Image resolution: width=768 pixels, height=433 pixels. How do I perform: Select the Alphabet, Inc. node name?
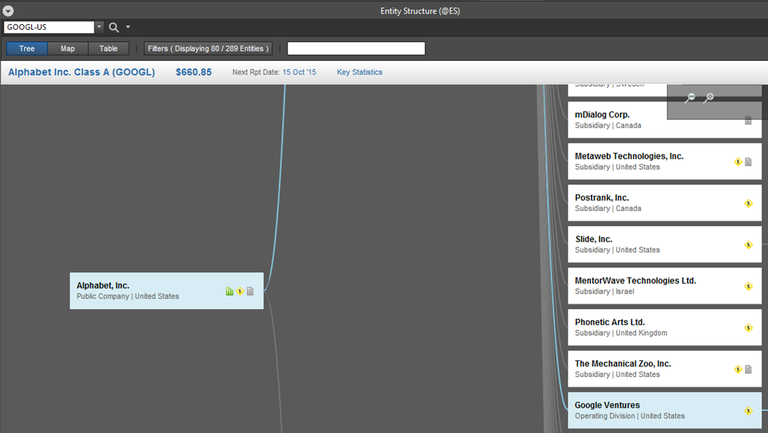(x=103, y=285)
